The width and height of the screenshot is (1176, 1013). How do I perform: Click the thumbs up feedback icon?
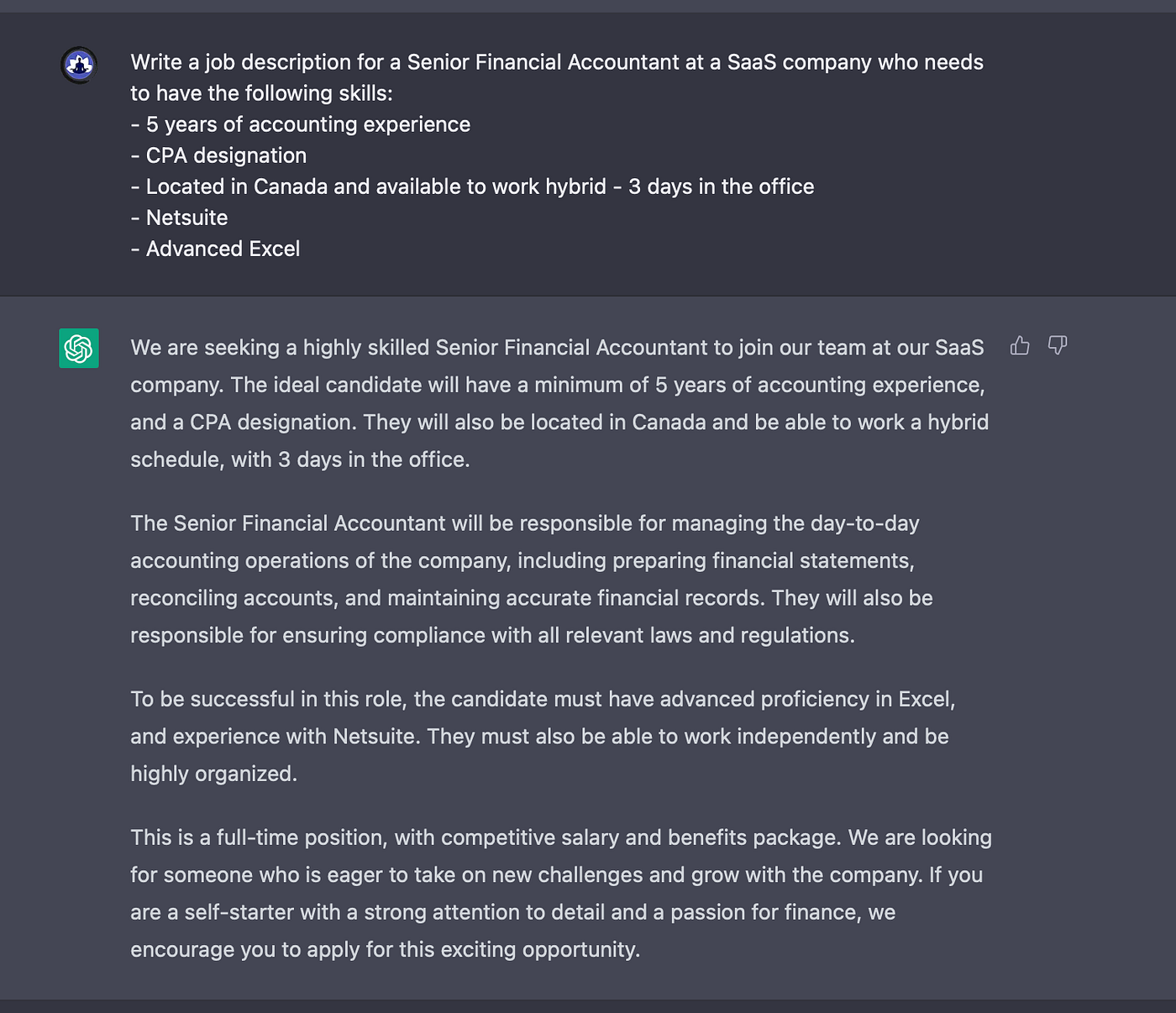tap(1020, 345)
